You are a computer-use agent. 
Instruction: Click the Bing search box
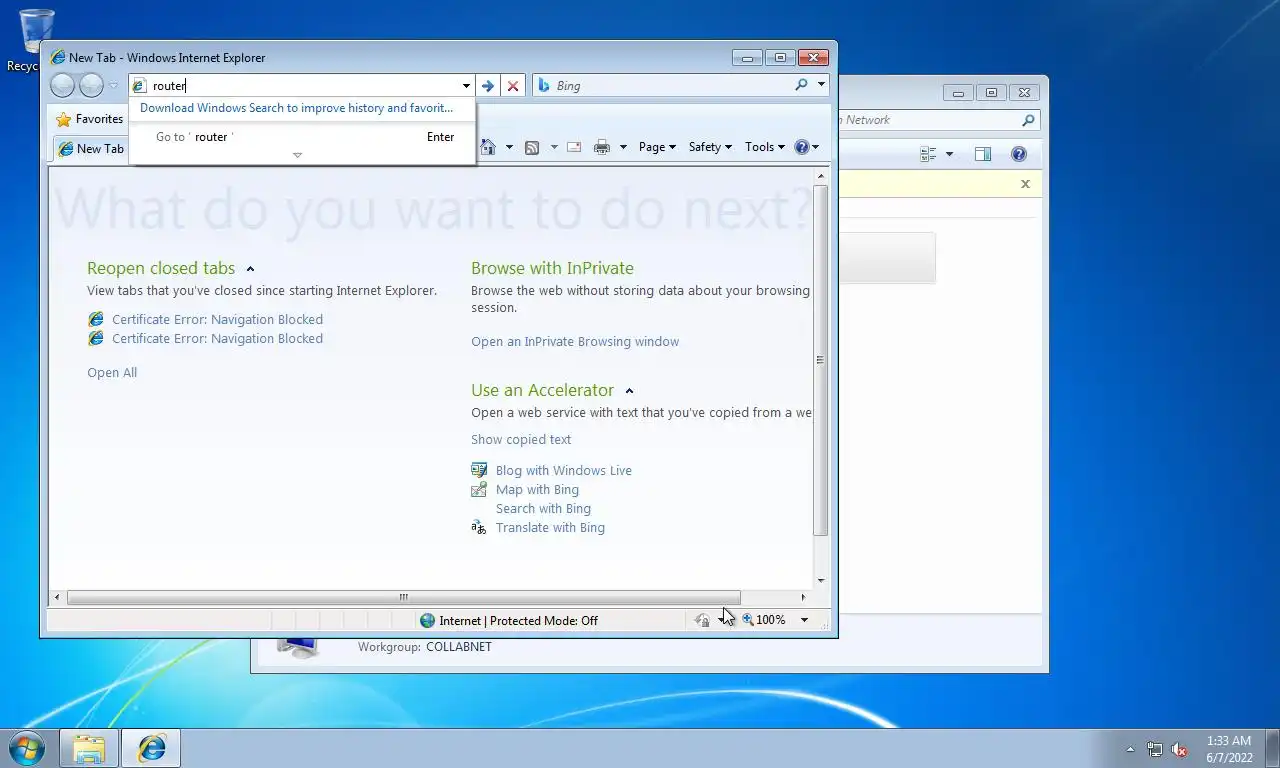coord(673,86)
